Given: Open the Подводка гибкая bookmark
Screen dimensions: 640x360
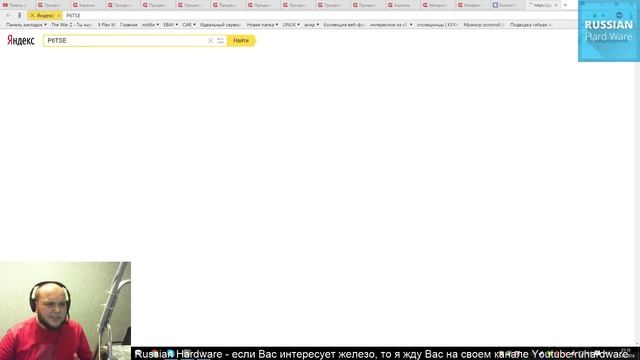Looking at the screenshot, I should (x=531, y=25).
